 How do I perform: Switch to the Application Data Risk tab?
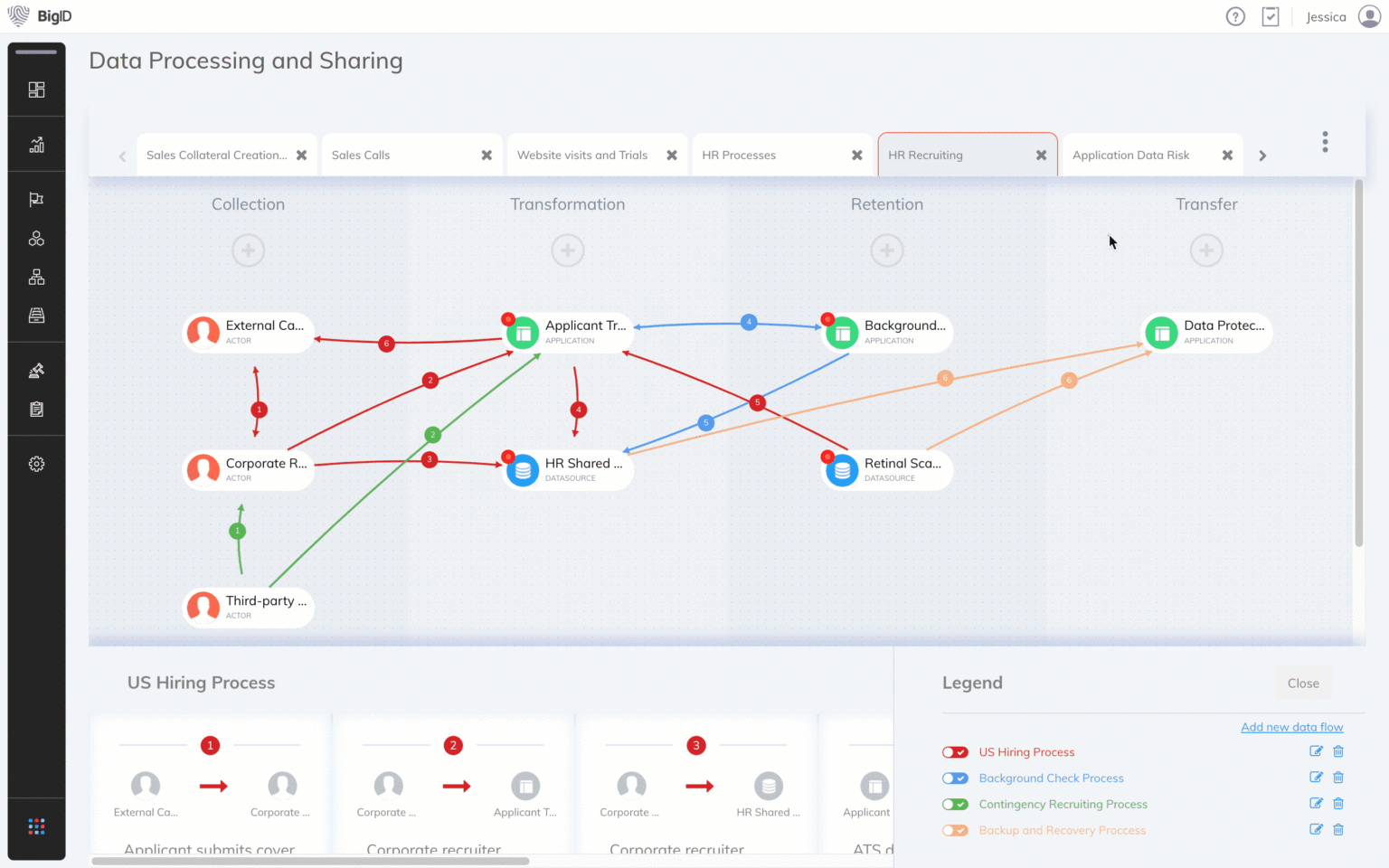(x=1131, y=156)
